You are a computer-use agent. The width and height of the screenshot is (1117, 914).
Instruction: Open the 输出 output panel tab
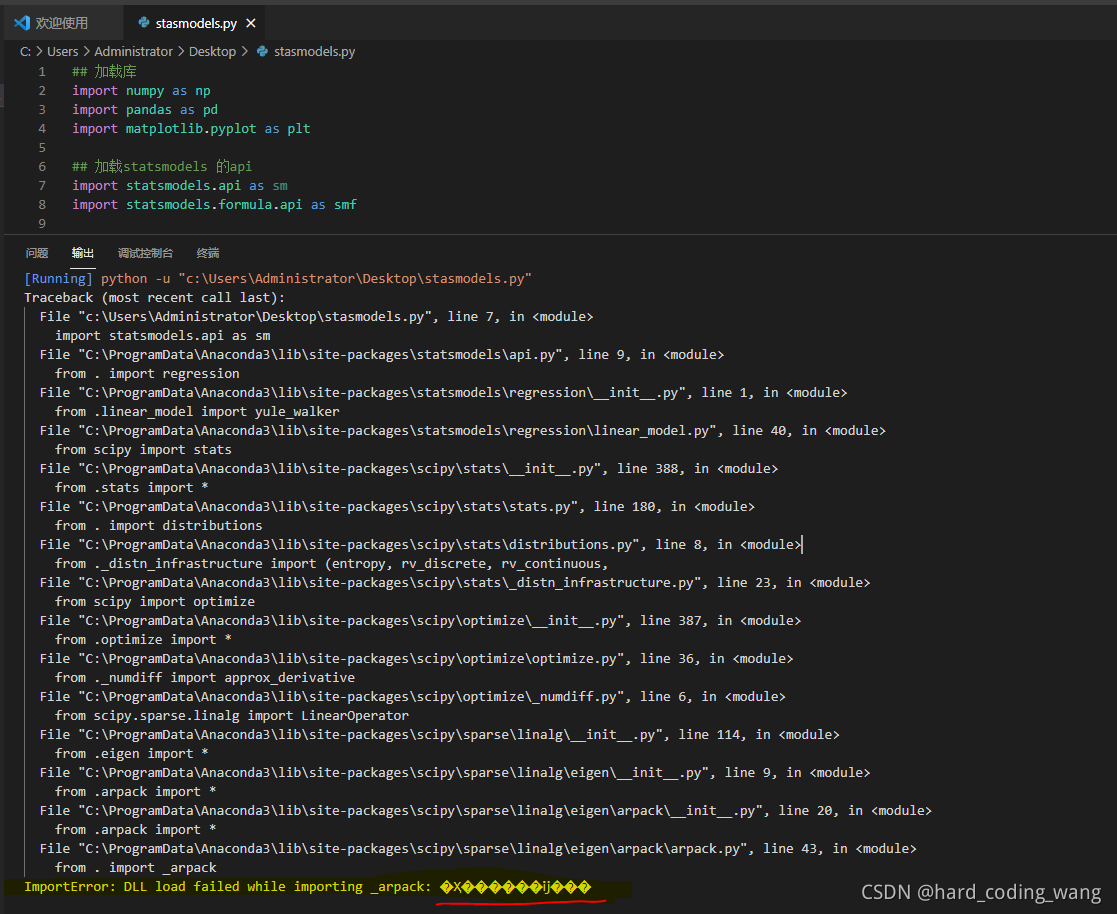[x=83, y=253]
